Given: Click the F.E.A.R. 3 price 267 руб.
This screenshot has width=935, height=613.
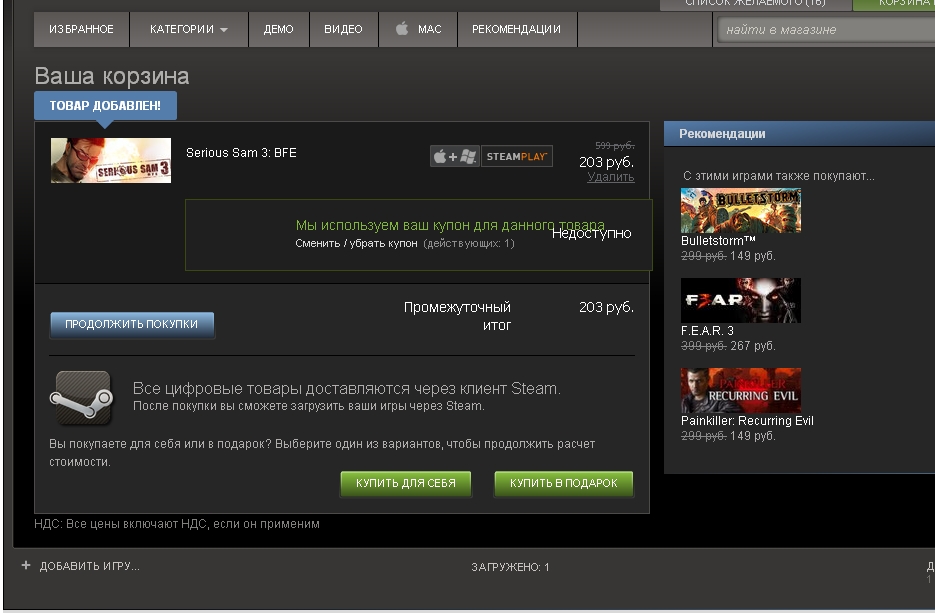Looking at the screenshot, I should point(753,346).
